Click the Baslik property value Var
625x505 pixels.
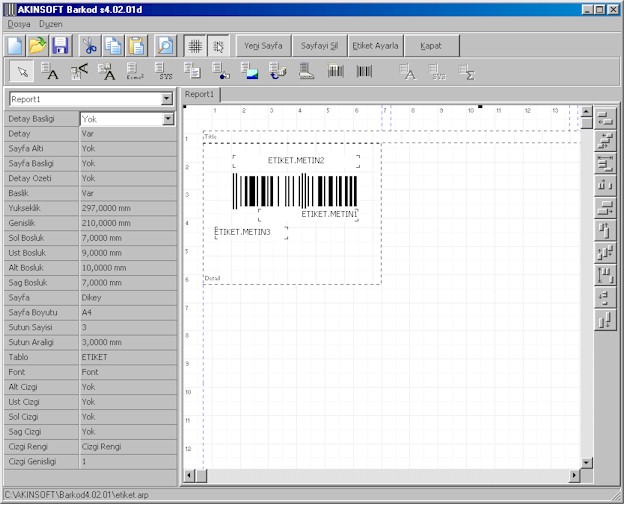click(x=128, y=193)
